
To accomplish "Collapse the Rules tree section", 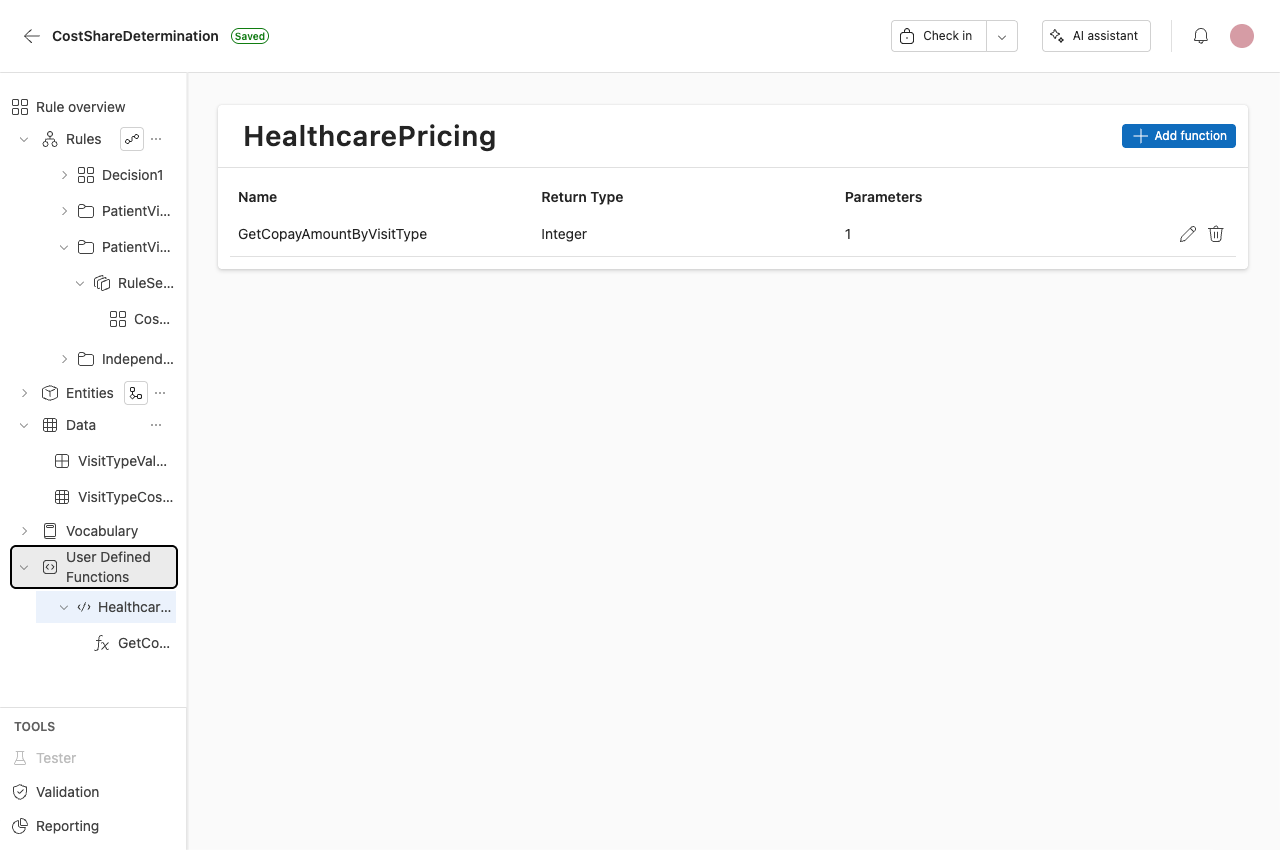I will (x=24, y=139).
